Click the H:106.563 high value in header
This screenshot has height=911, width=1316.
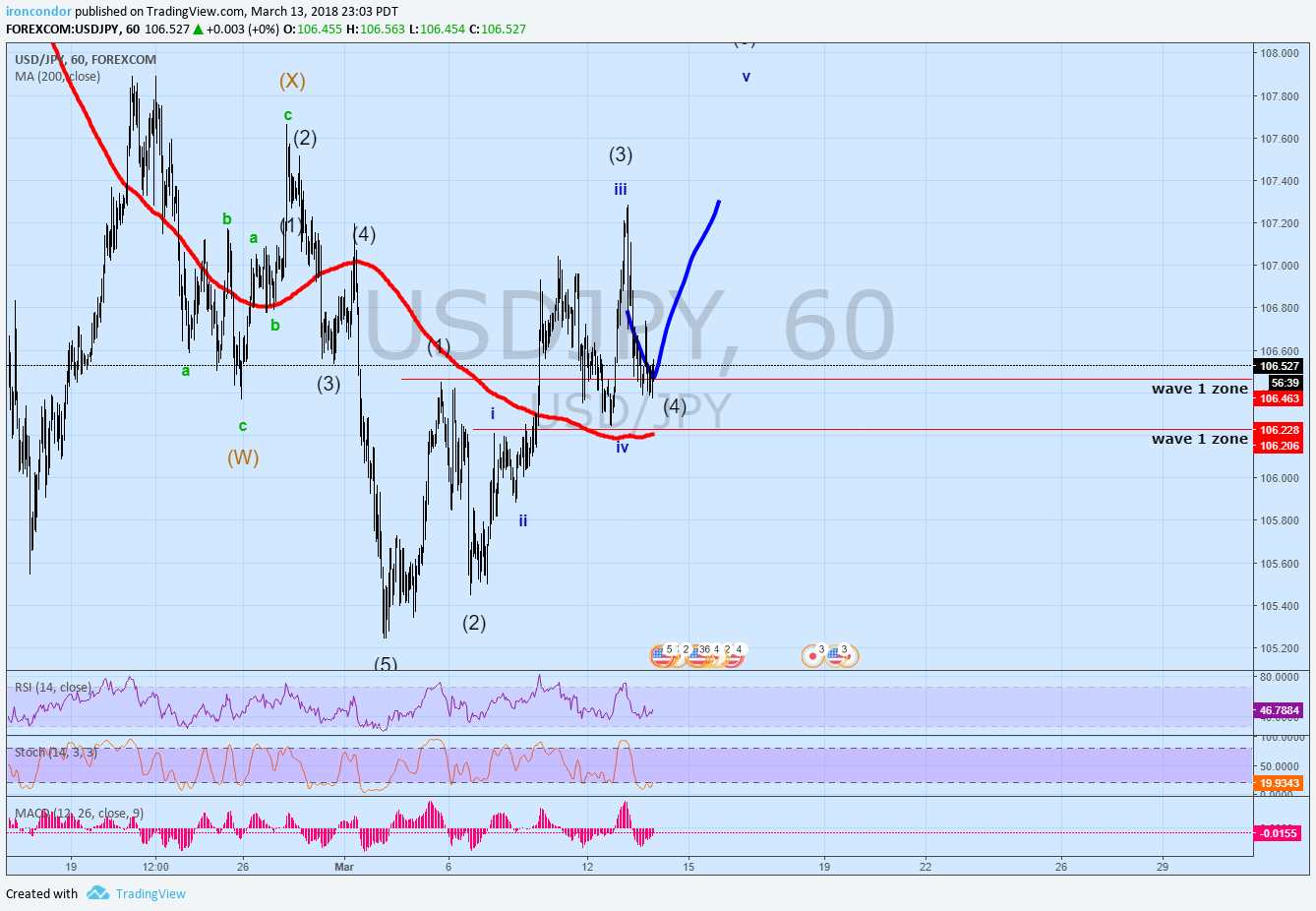click(x=376, y=29)
